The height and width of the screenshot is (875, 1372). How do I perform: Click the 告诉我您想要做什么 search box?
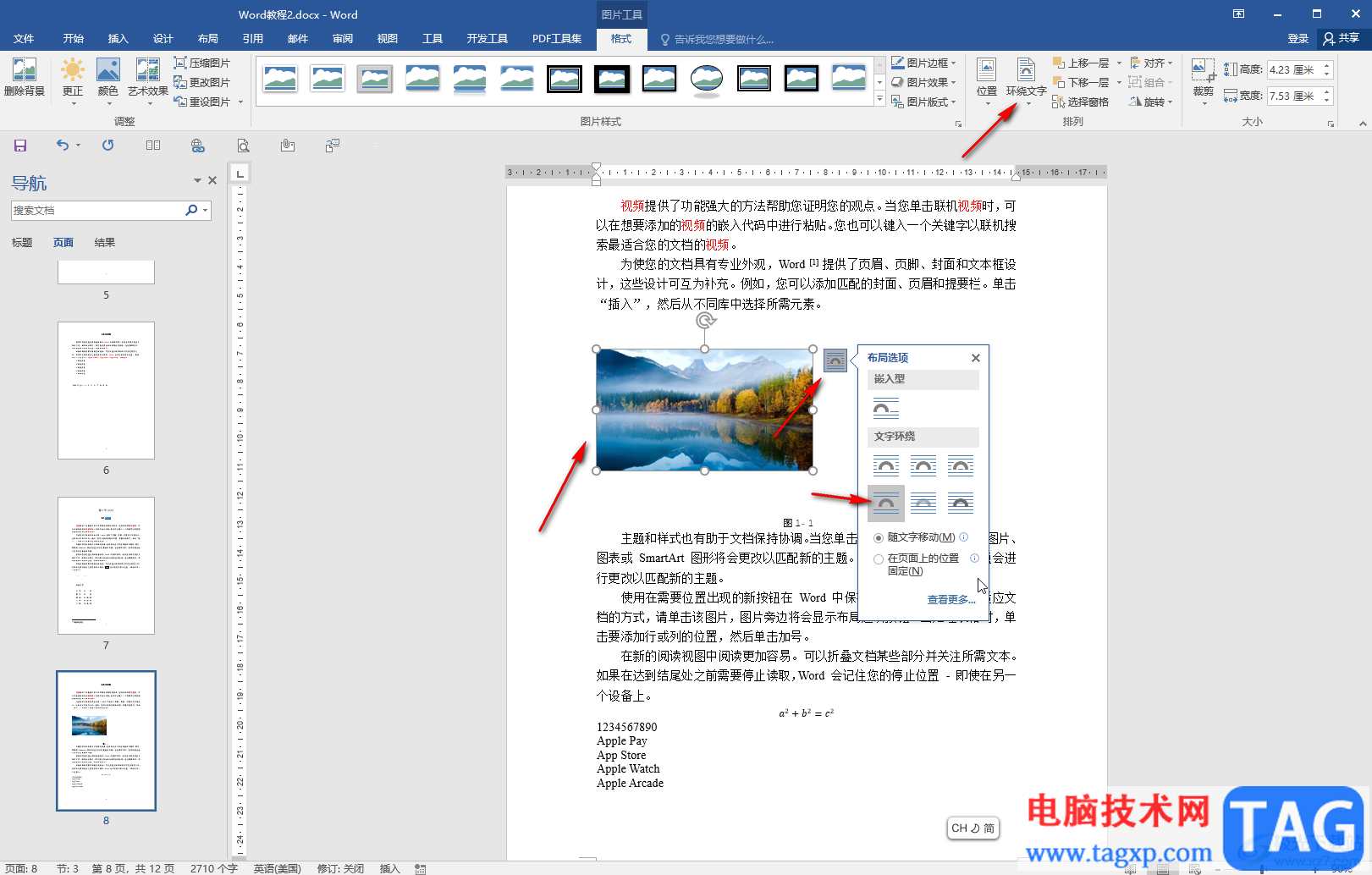(724, 39)
